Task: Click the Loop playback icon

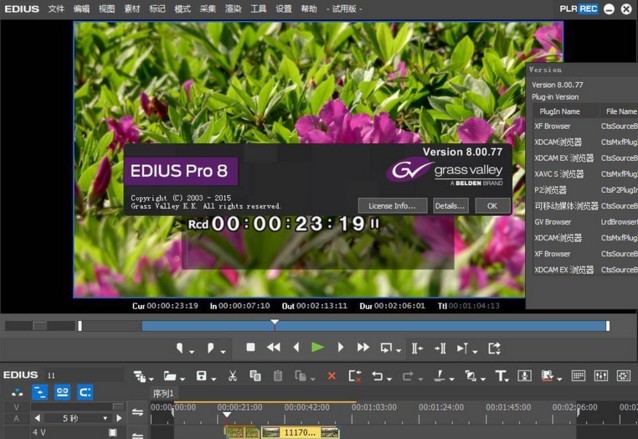Action: tap(386, 348)
